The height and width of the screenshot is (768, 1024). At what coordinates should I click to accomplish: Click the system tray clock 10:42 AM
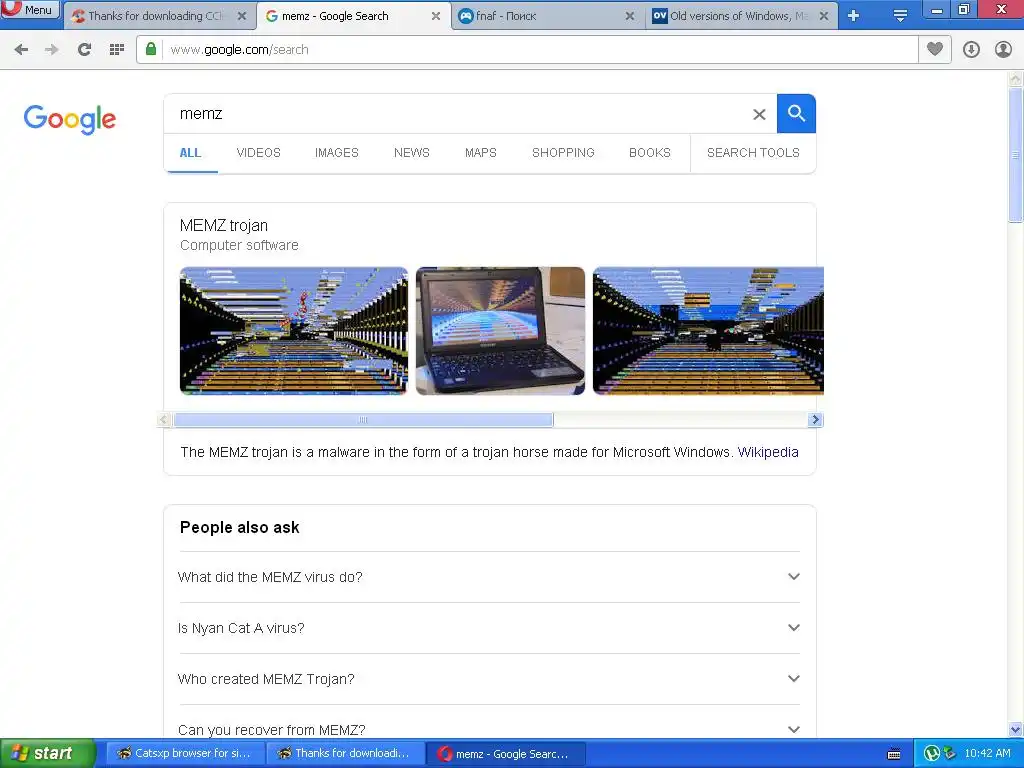(987, 754)
